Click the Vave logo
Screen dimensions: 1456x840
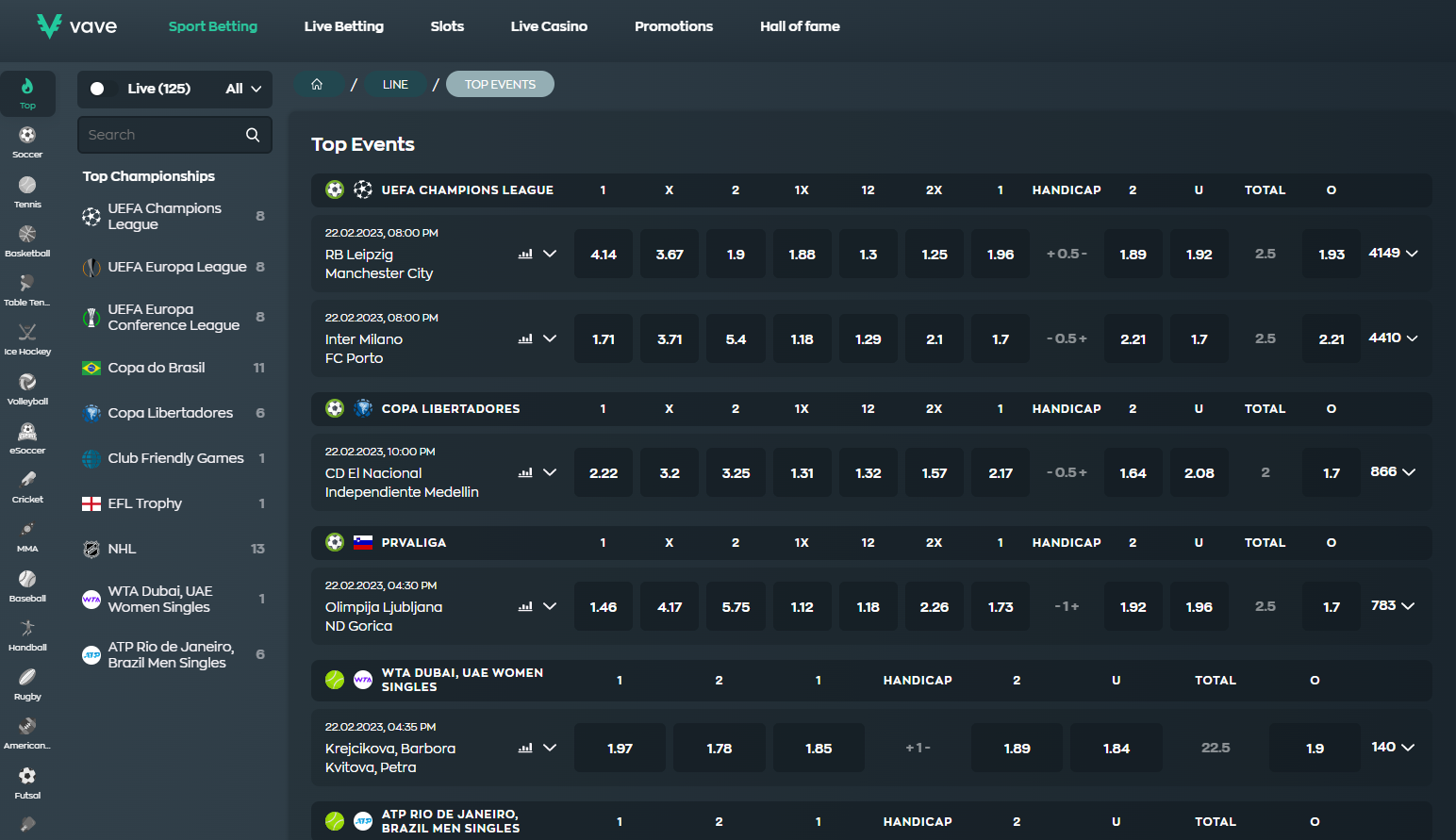[76, 25]
